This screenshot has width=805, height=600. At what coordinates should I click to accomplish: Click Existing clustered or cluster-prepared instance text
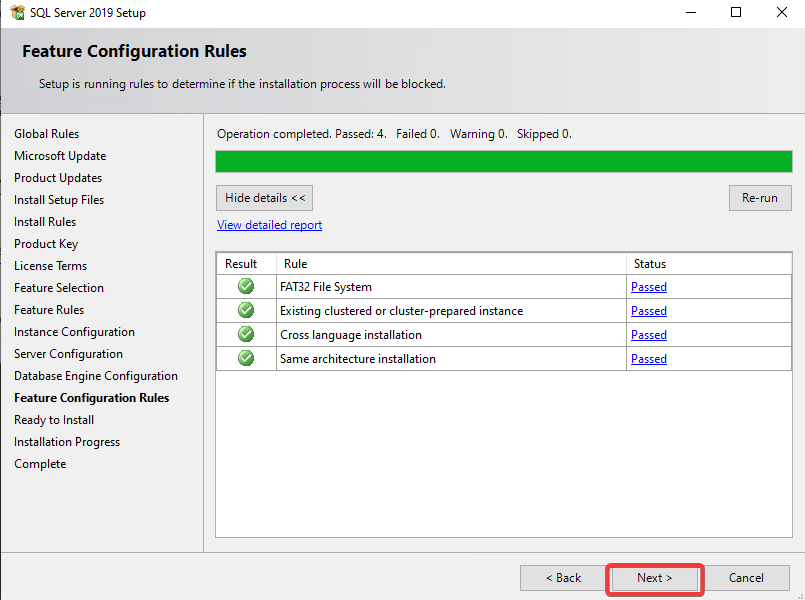(x=401, y=311)
